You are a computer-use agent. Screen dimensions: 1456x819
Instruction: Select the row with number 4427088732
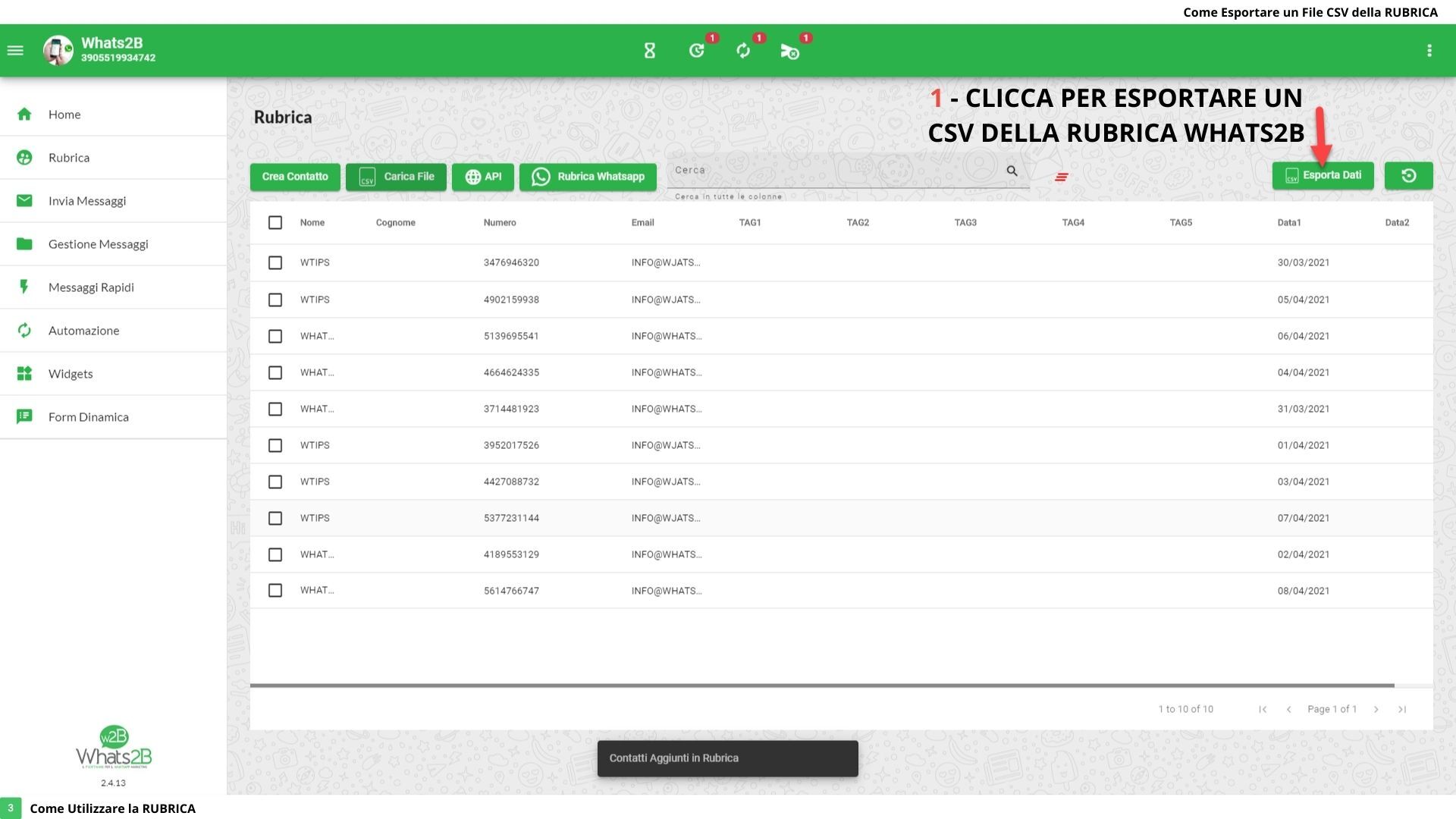tap(275, 482)
